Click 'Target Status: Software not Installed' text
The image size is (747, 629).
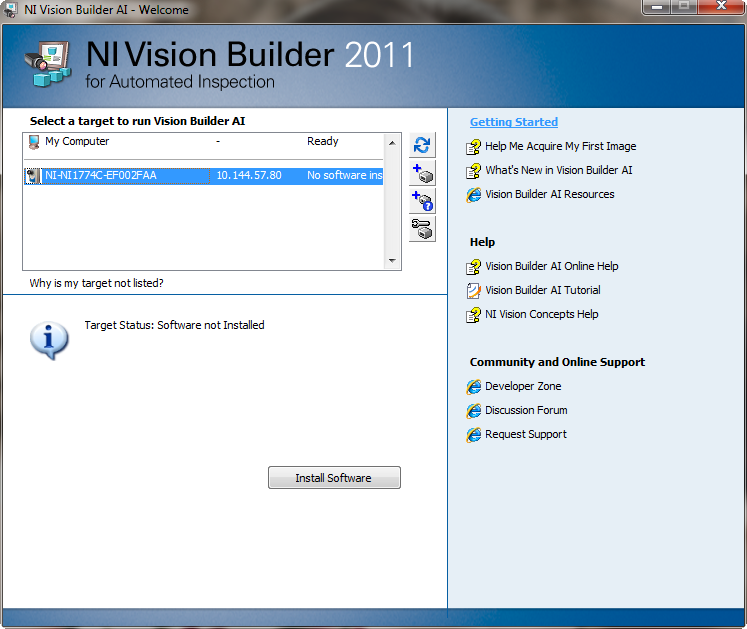[174, 325]
